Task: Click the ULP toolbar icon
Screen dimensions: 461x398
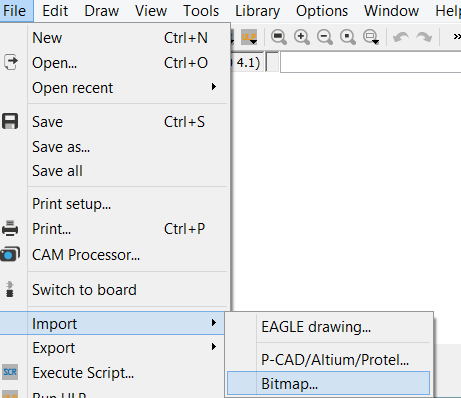Action: click(249, 37)
